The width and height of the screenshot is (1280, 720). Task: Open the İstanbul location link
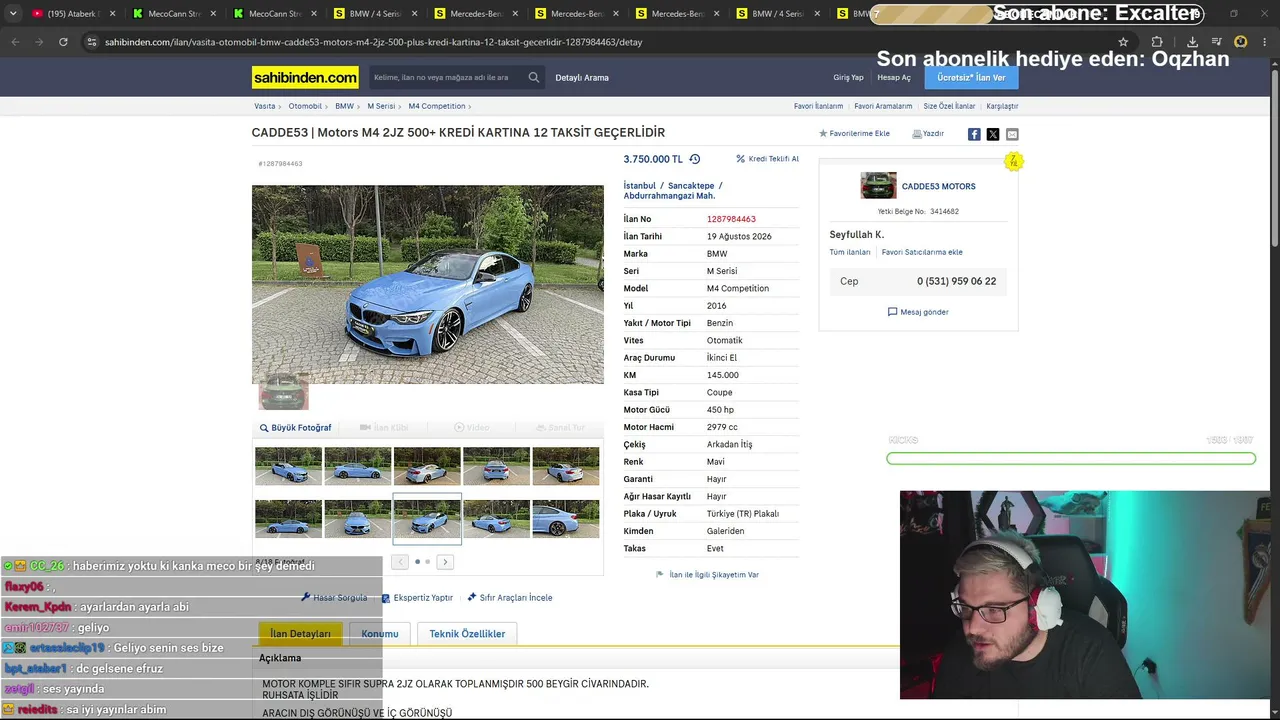640,186
